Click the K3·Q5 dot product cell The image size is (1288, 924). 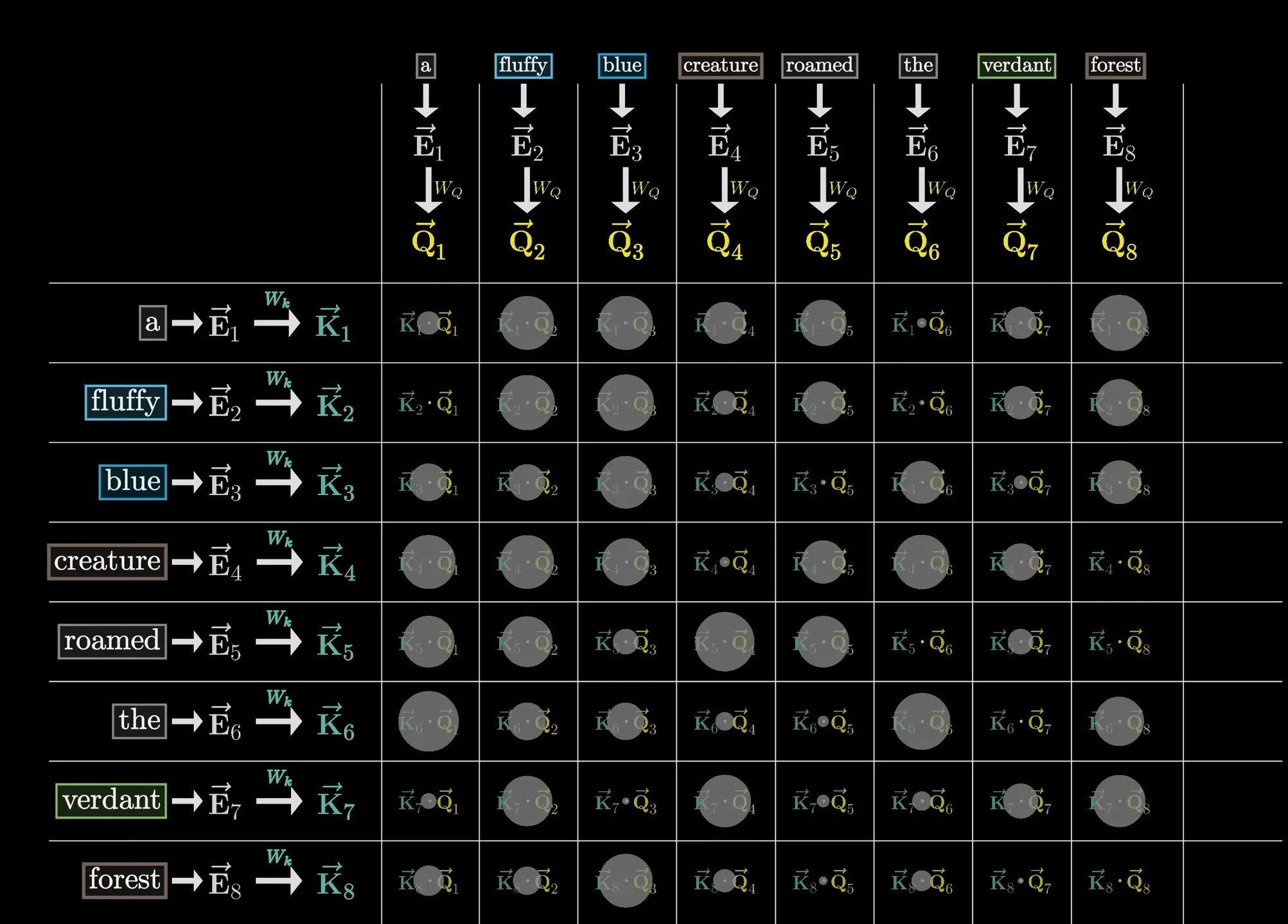823,482
